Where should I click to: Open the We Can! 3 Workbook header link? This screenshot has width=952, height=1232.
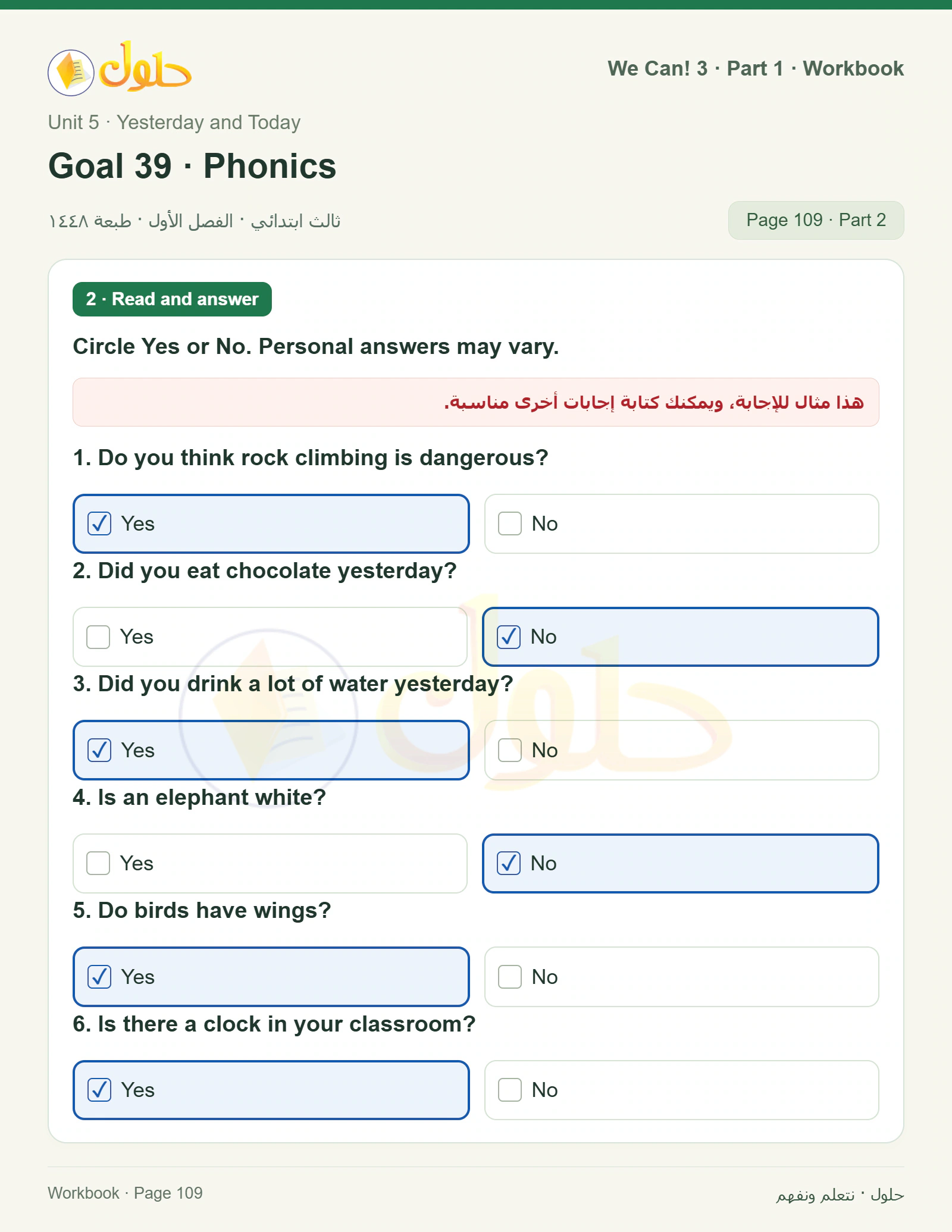pyautogui.click(x=756, y=68)
